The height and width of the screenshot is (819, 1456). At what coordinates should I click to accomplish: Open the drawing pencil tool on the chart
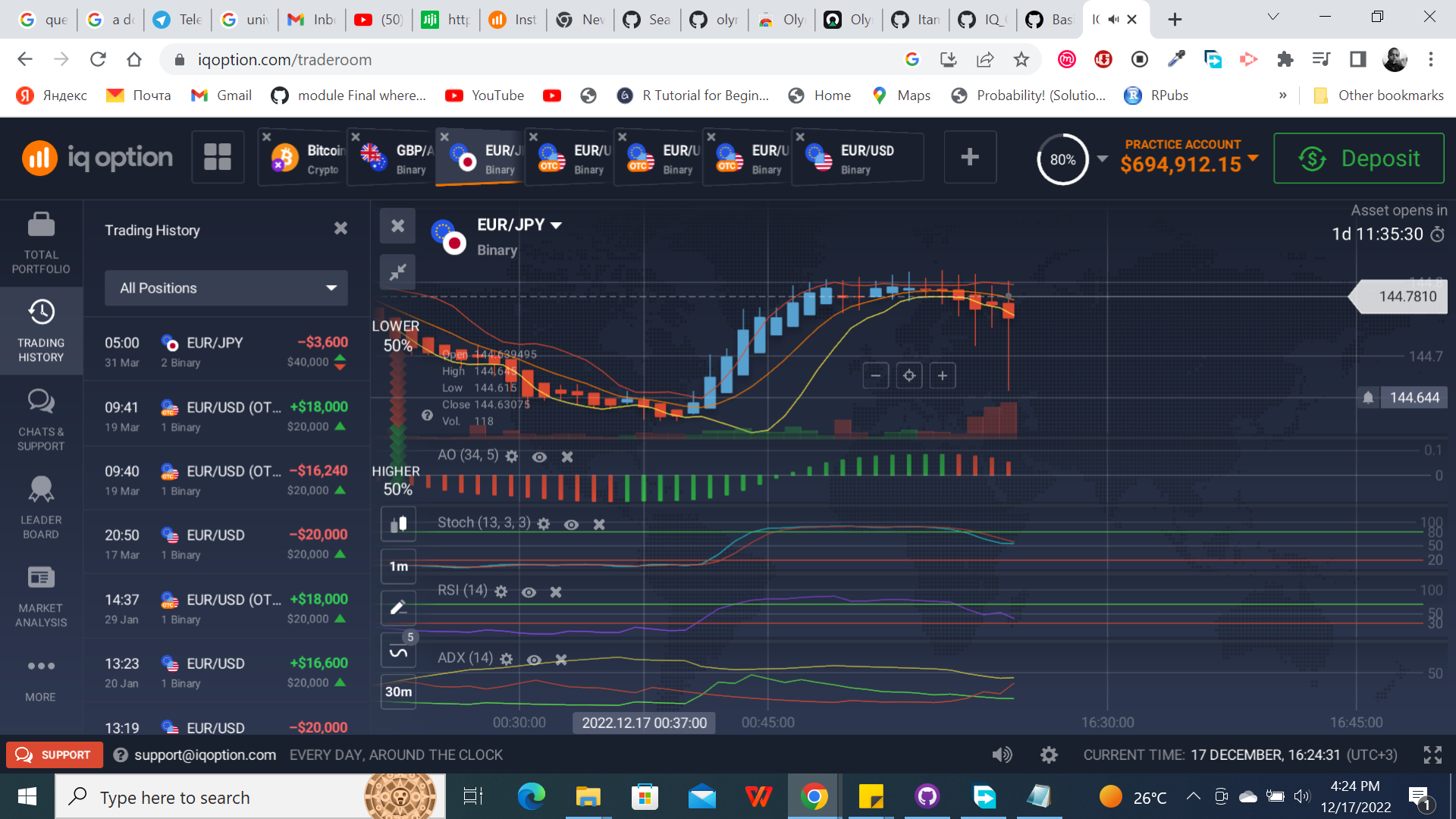(397, 607)
